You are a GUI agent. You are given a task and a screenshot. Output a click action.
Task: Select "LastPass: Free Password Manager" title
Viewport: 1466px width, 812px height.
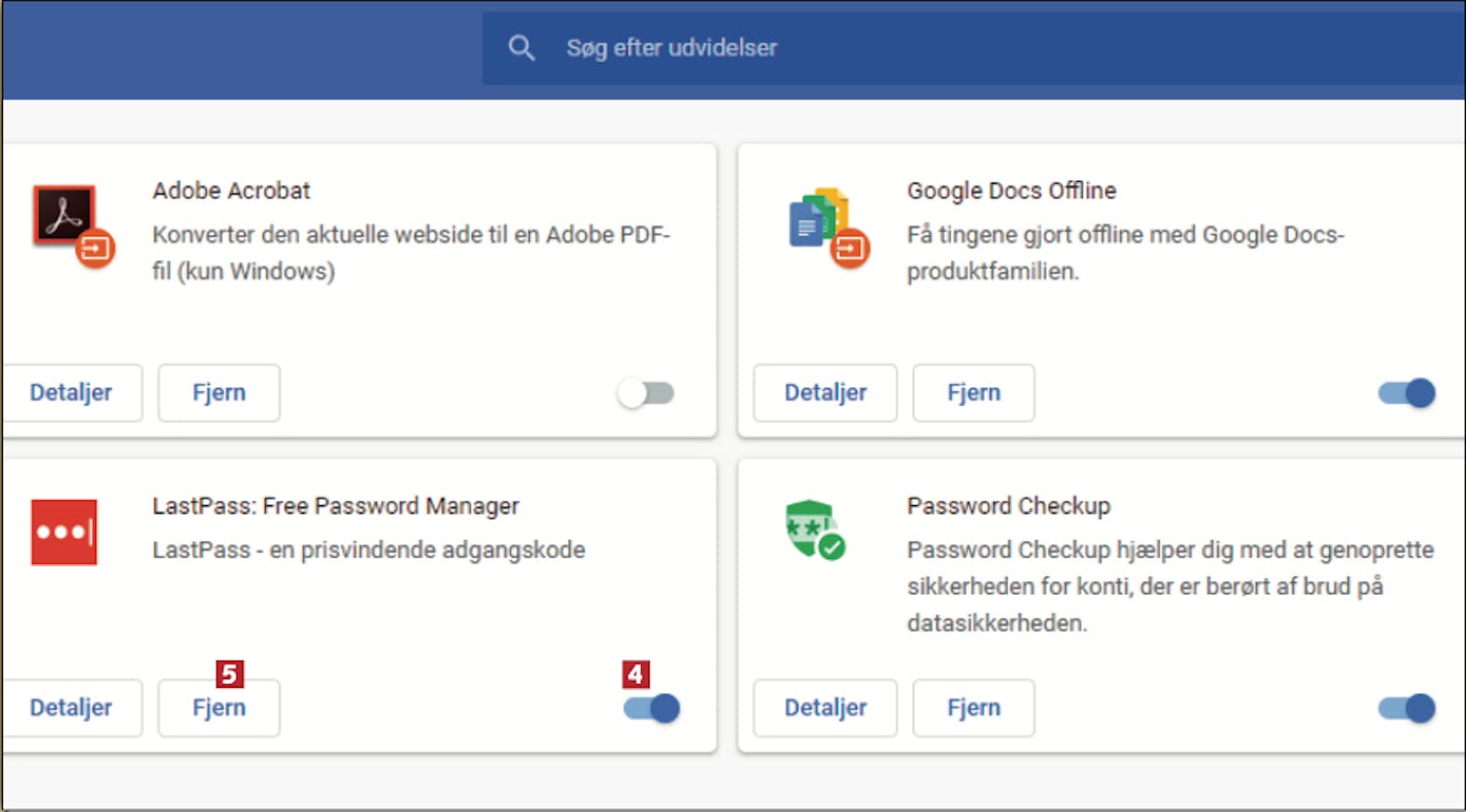(x=336, y=506)
